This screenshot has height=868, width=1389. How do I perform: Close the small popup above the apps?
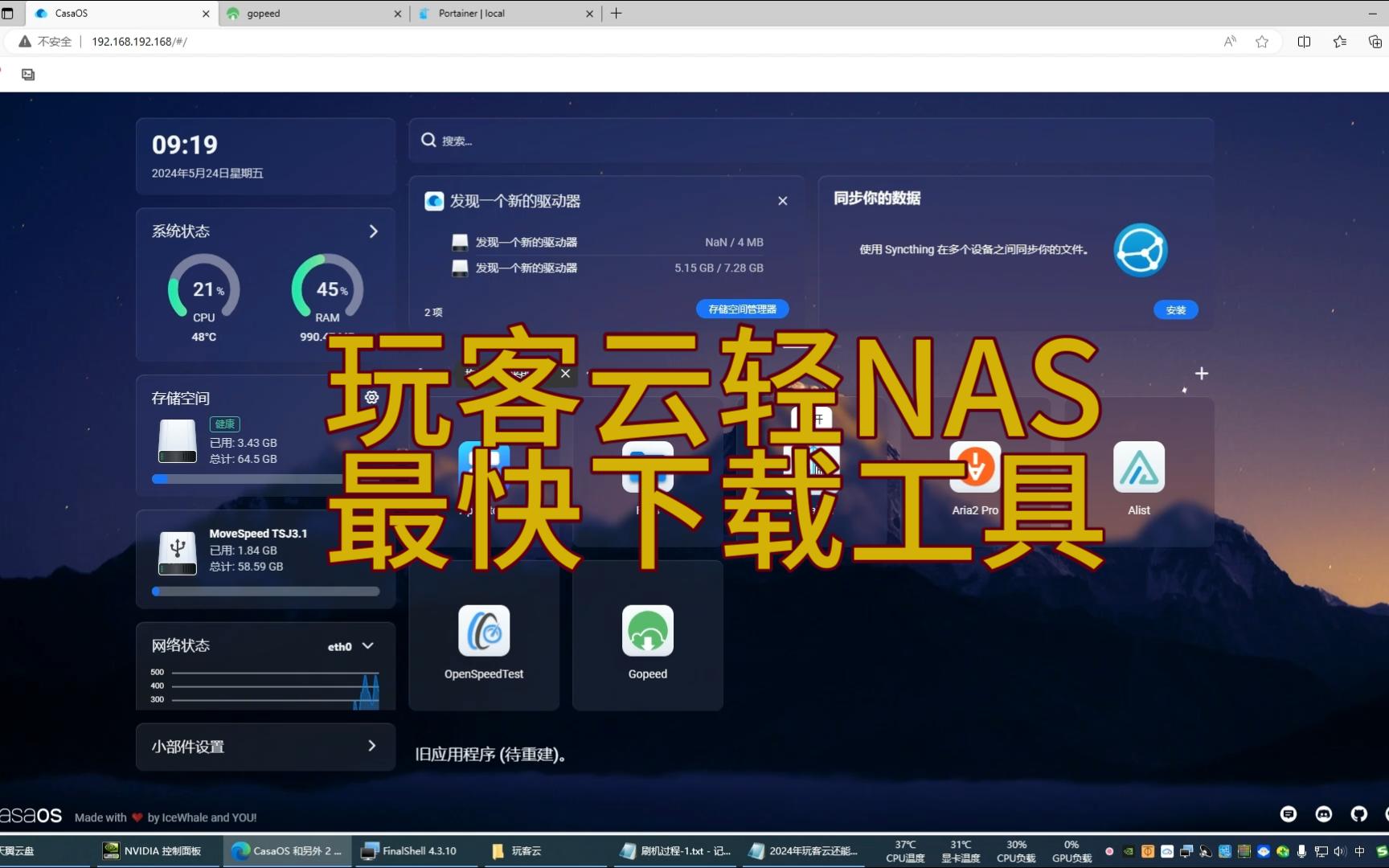pyautogui.click(x=565, y=374)
